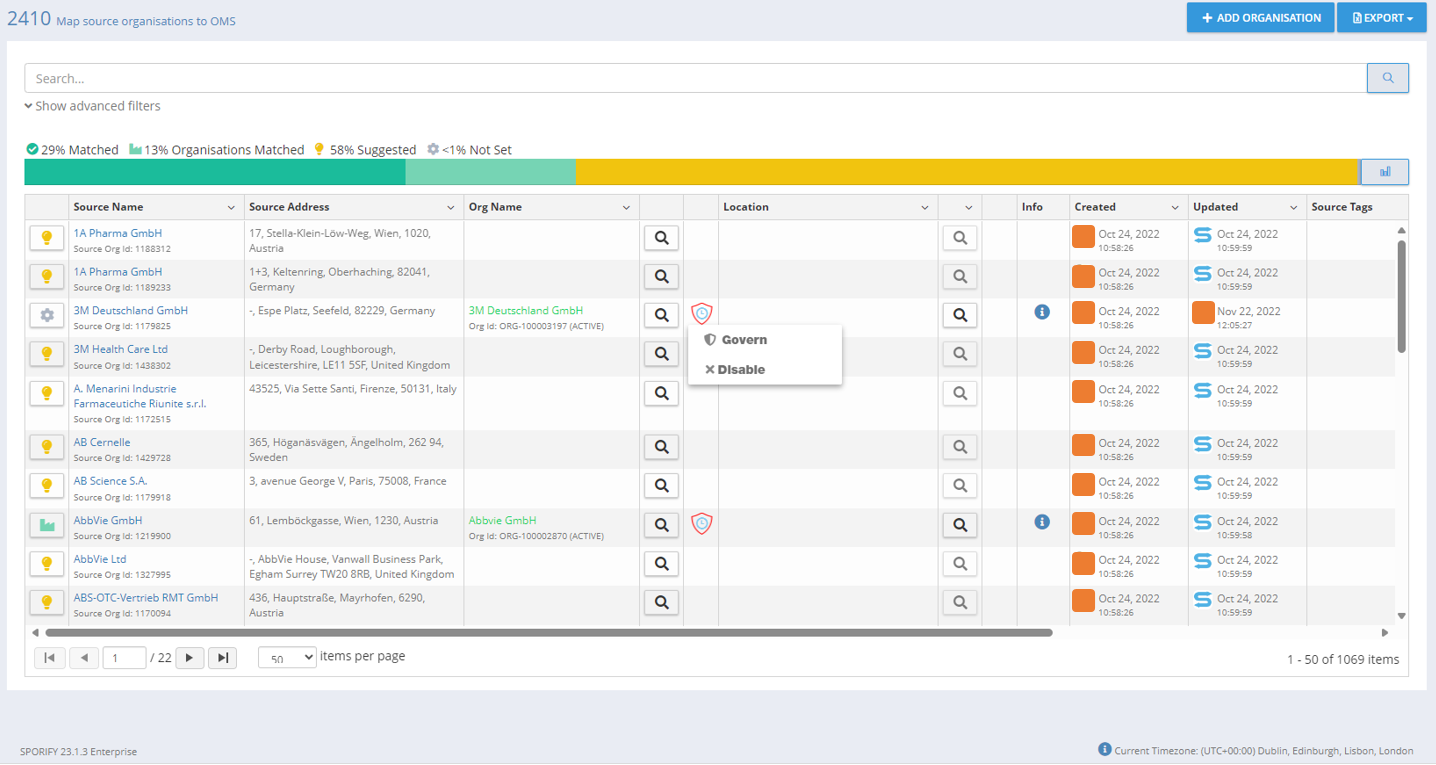Click the search magnifier button beside search field
The image size is (1436, 765).
coord(1387,78)
